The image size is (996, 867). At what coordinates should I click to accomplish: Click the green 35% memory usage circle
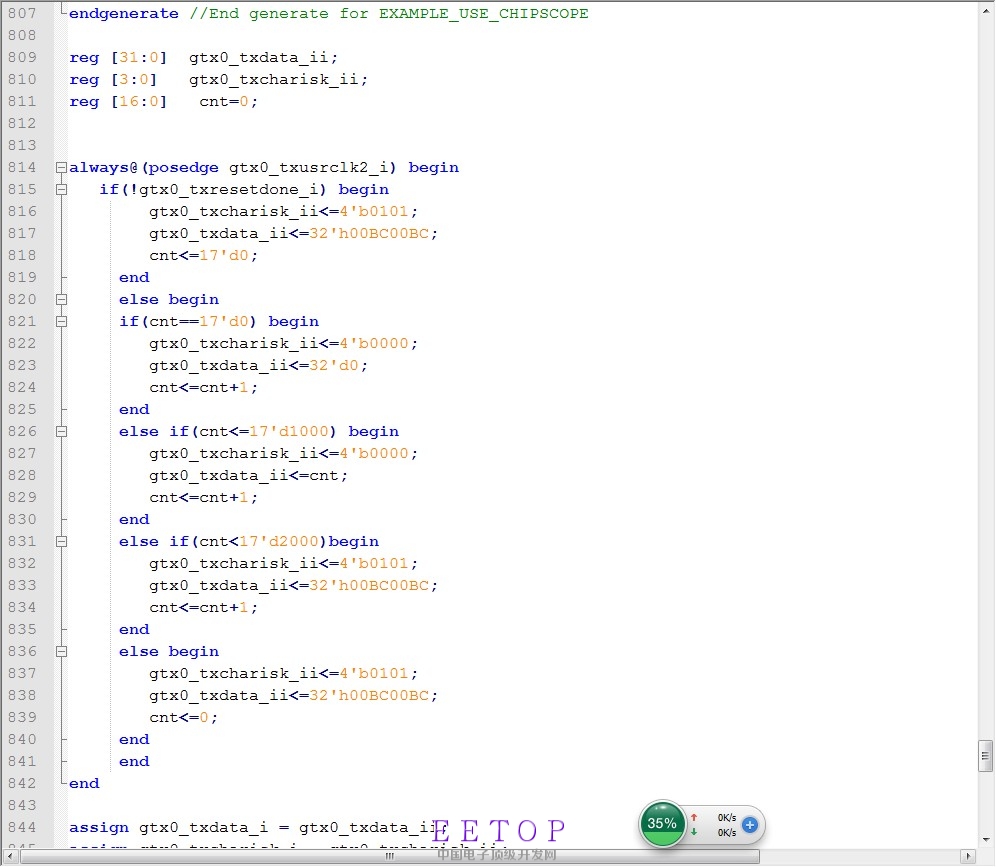click(662, 824)
